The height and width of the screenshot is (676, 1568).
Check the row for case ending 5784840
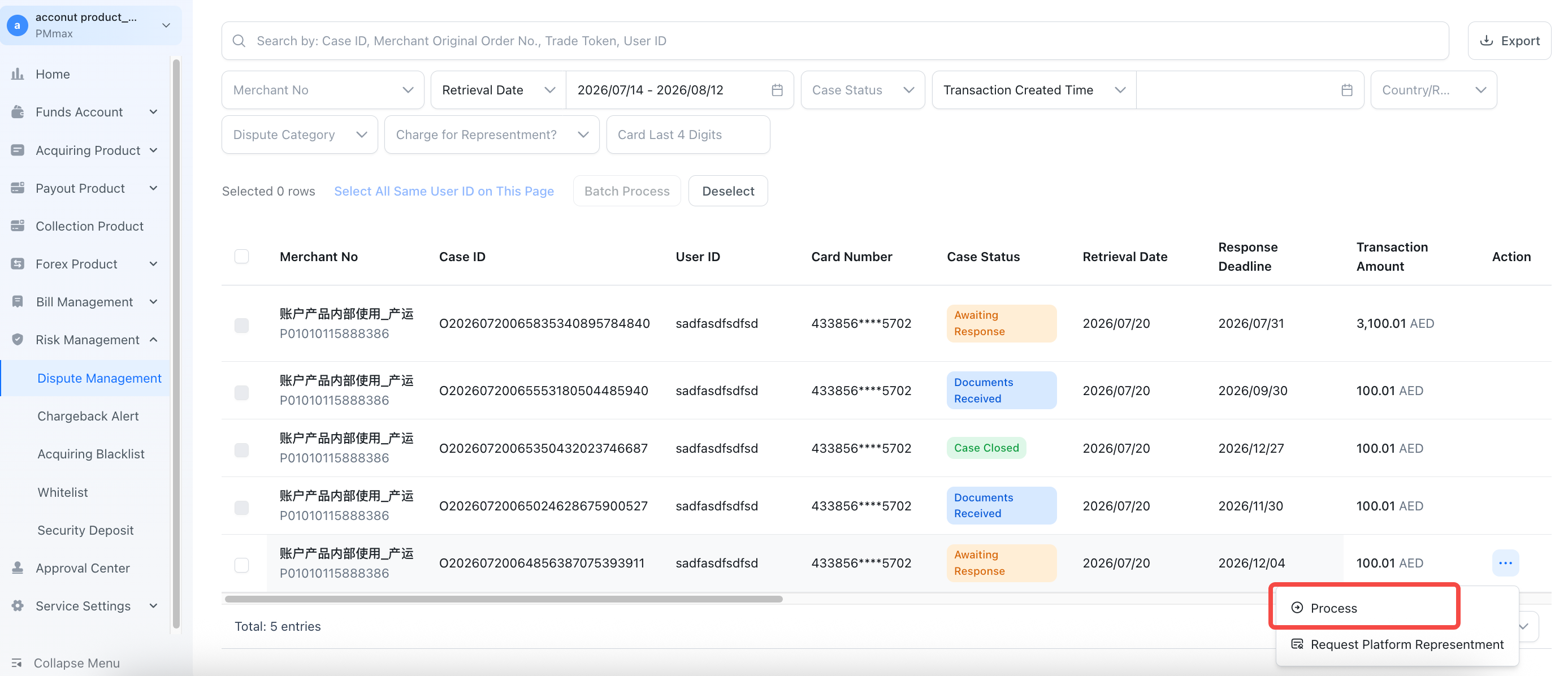242,325
